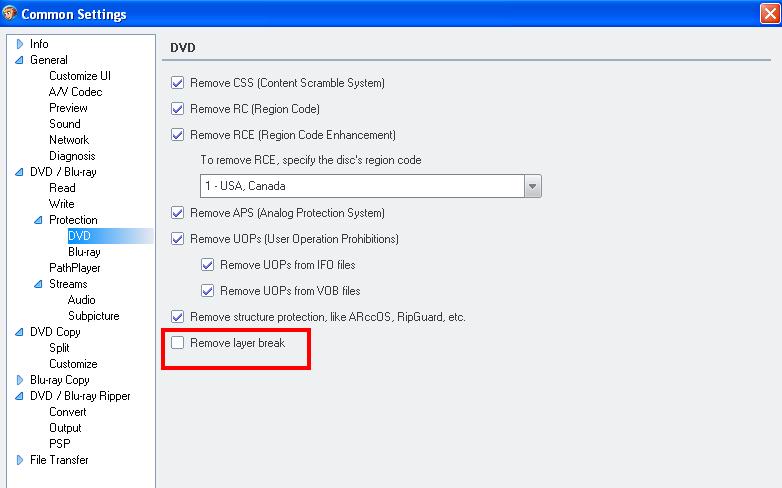Open the A/V Codec settings page
782x488 pixels.
pos(75,92)
